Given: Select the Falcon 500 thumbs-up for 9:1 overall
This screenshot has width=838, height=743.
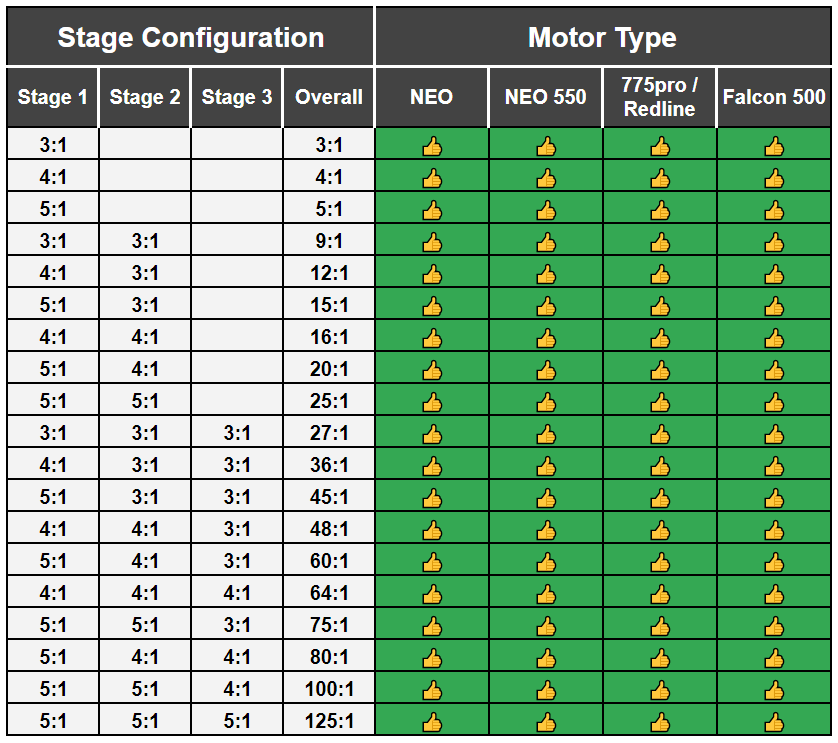Looking at the screenshot, I should click(774, 243).
